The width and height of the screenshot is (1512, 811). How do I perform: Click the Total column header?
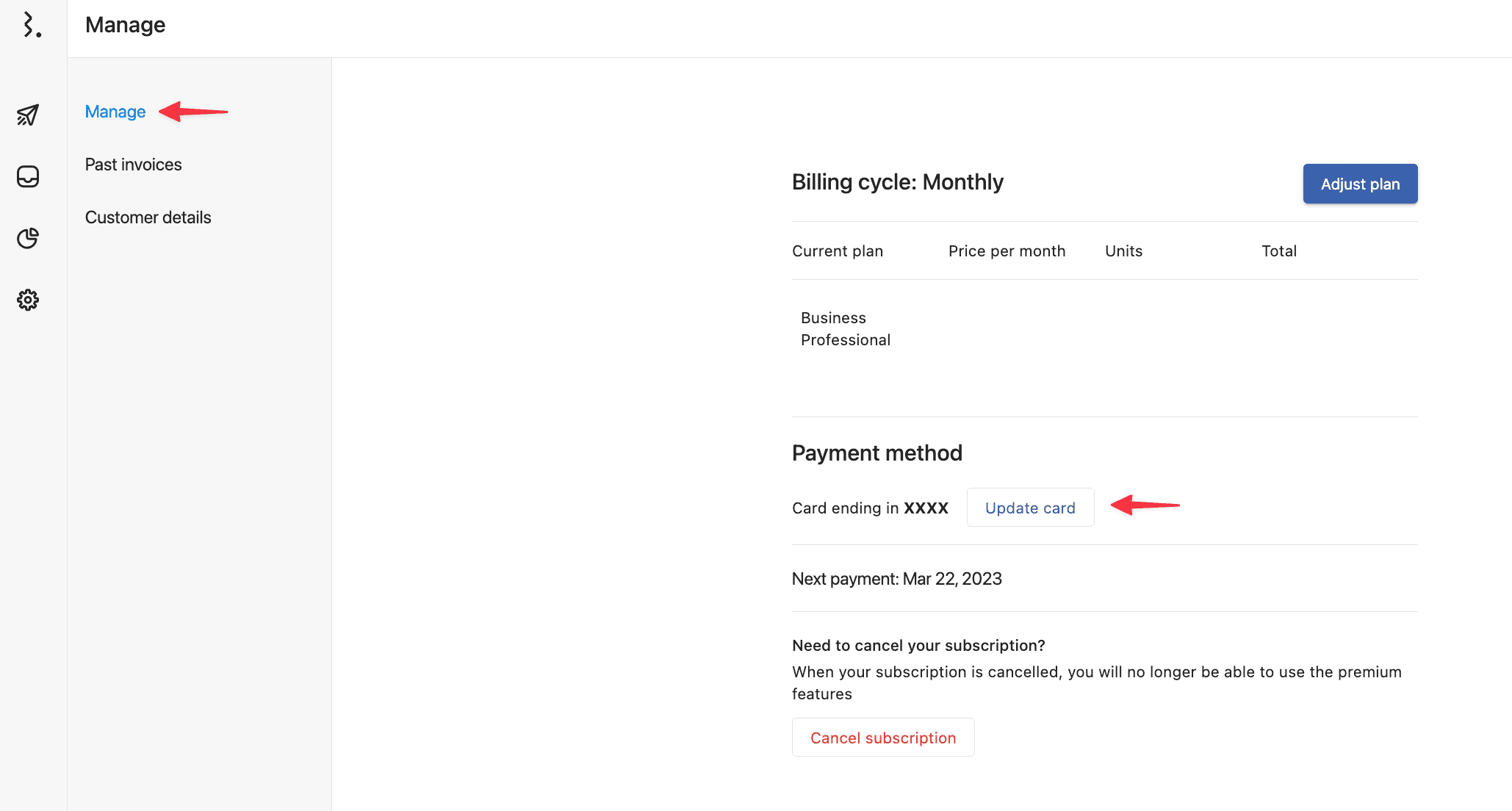coord(1278,251)
